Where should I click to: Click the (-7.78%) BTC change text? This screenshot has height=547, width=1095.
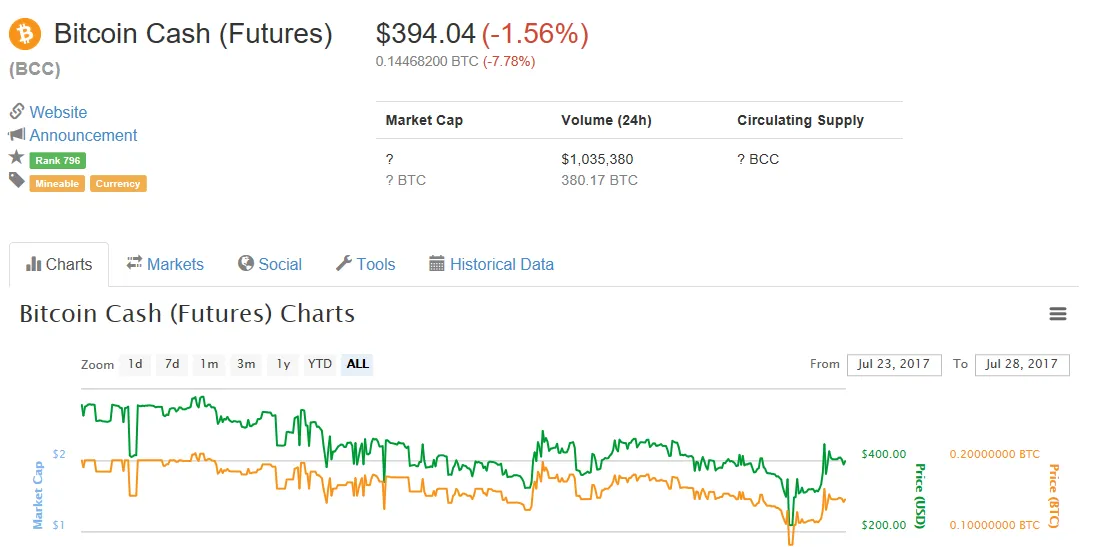coord(509,61)
